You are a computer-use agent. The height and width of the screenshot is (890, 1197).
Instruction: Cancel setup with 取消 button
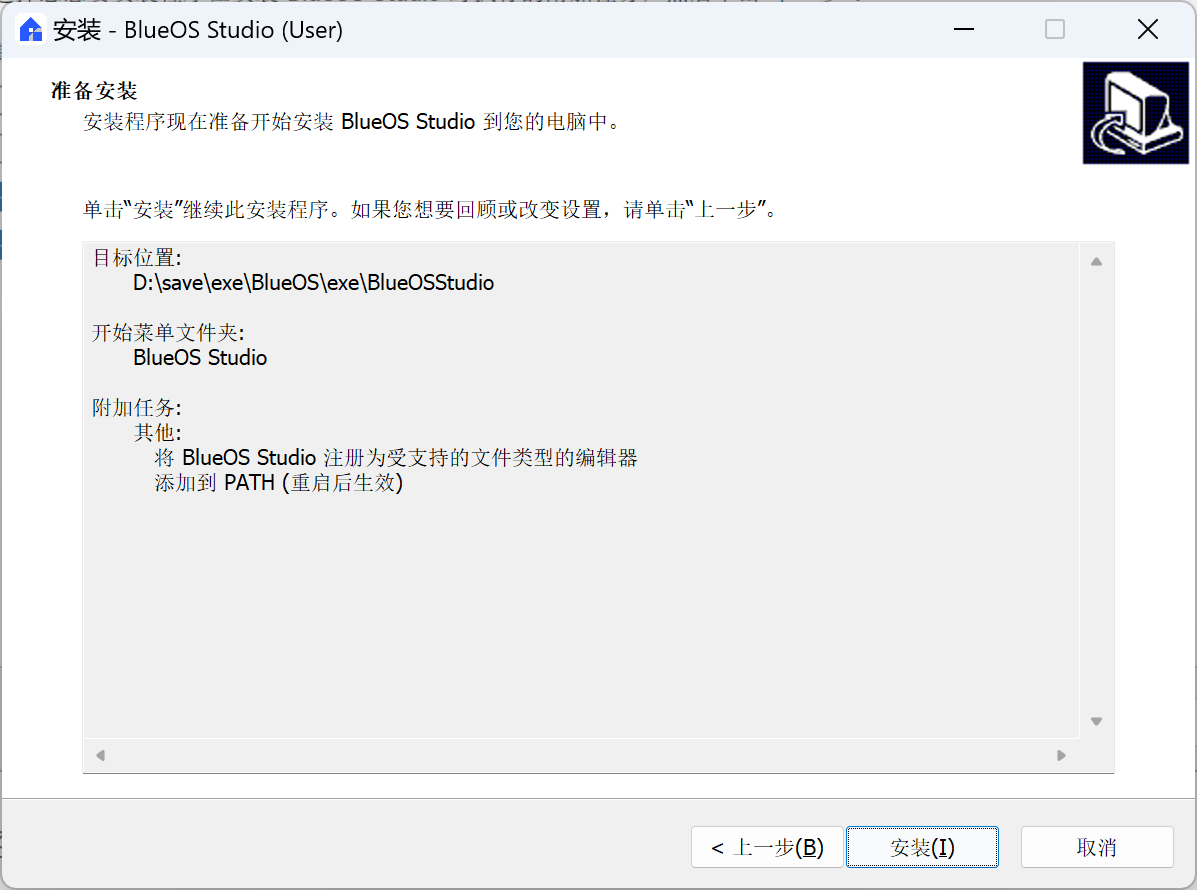tap(1097, 847)
